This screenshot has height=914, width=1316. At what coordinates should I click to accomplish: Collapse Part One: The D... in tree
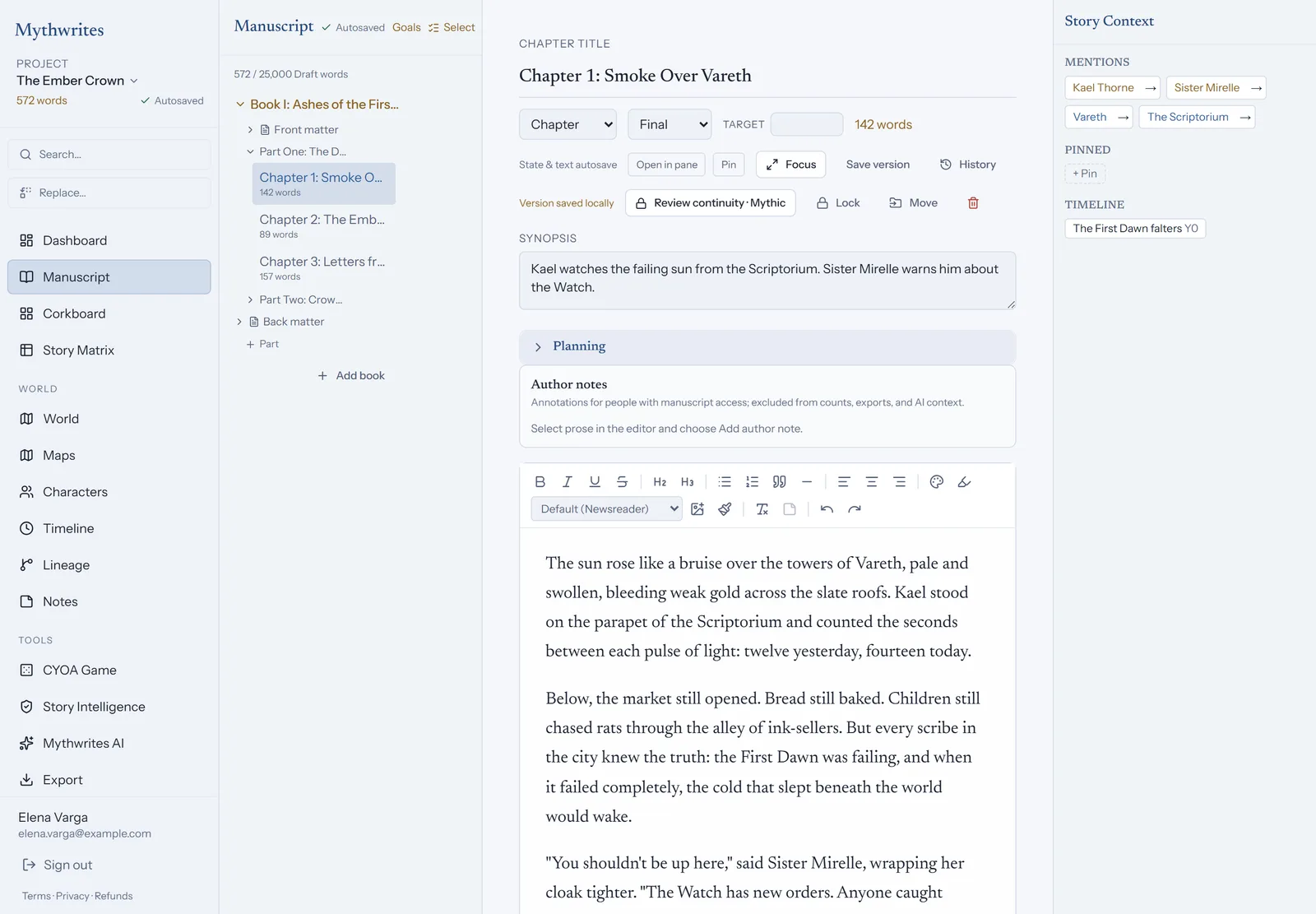click(x=251, y=151)
